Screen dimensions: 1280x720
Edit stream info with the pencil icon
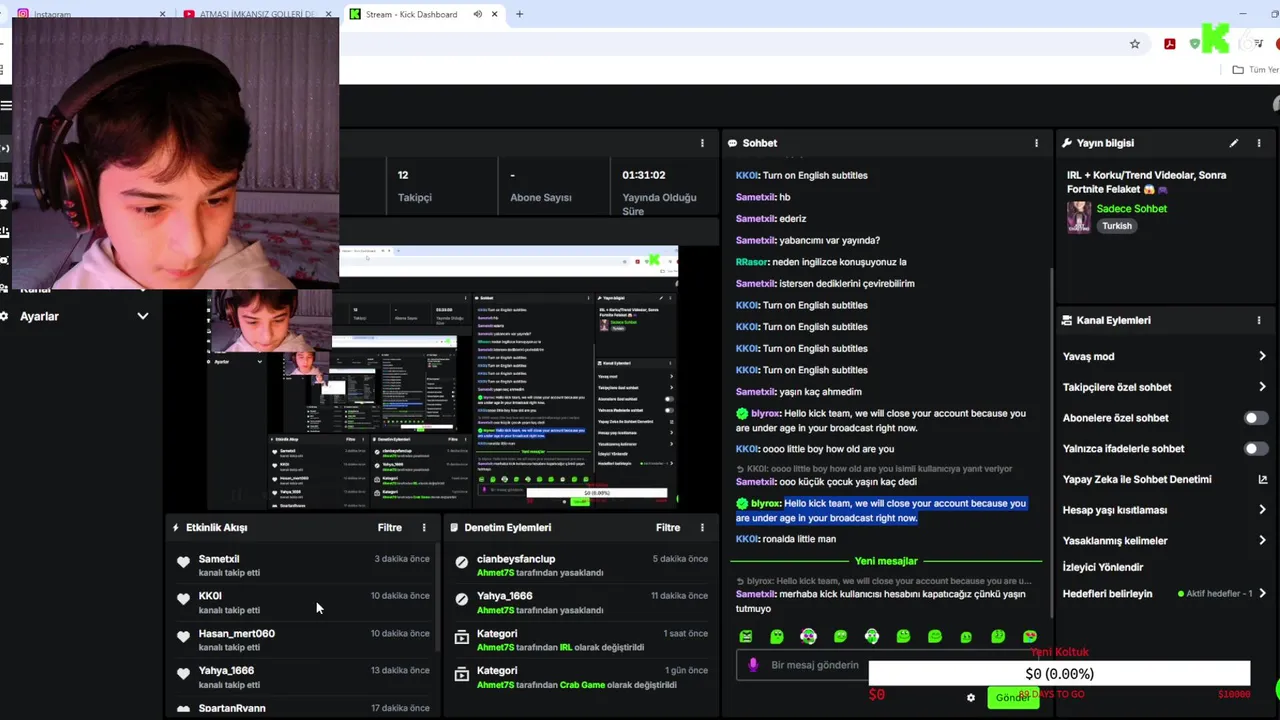tap(1234, 143)
